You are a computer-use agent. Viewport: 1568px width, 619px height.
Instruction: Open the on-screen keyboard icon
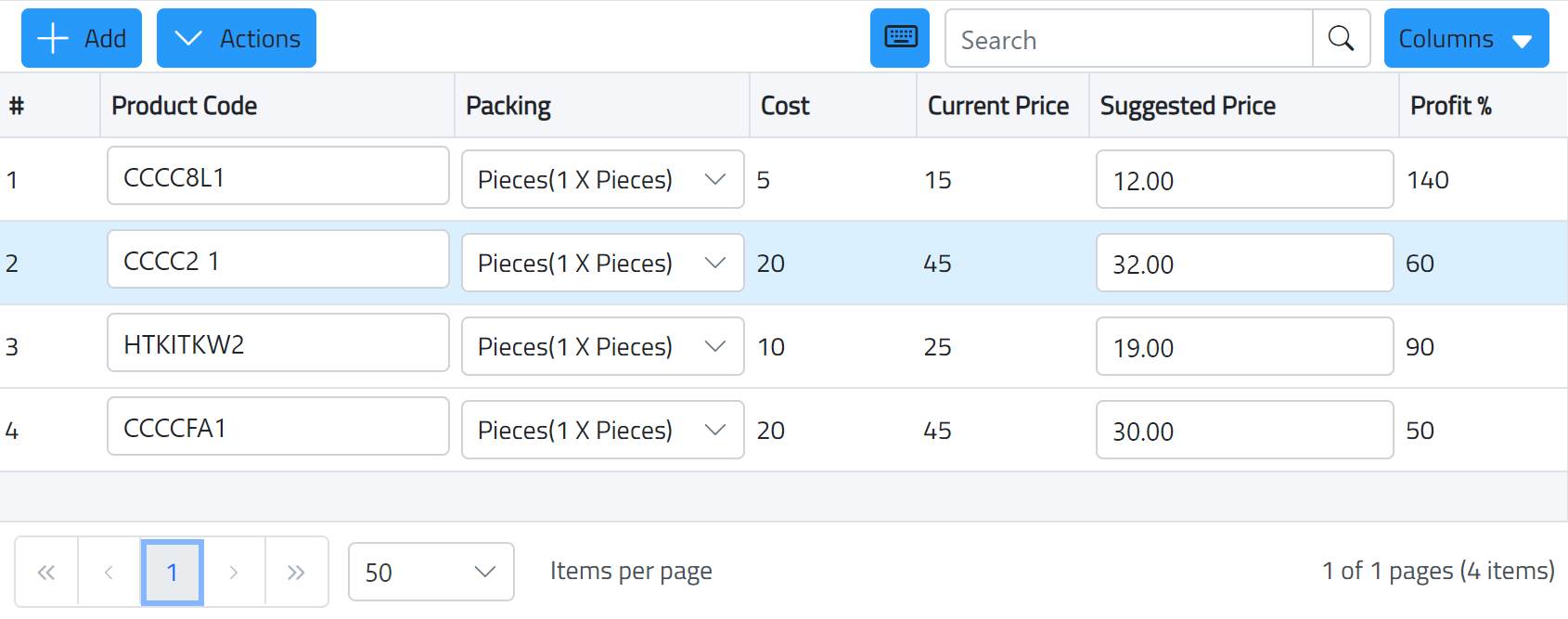coord(898,38)
